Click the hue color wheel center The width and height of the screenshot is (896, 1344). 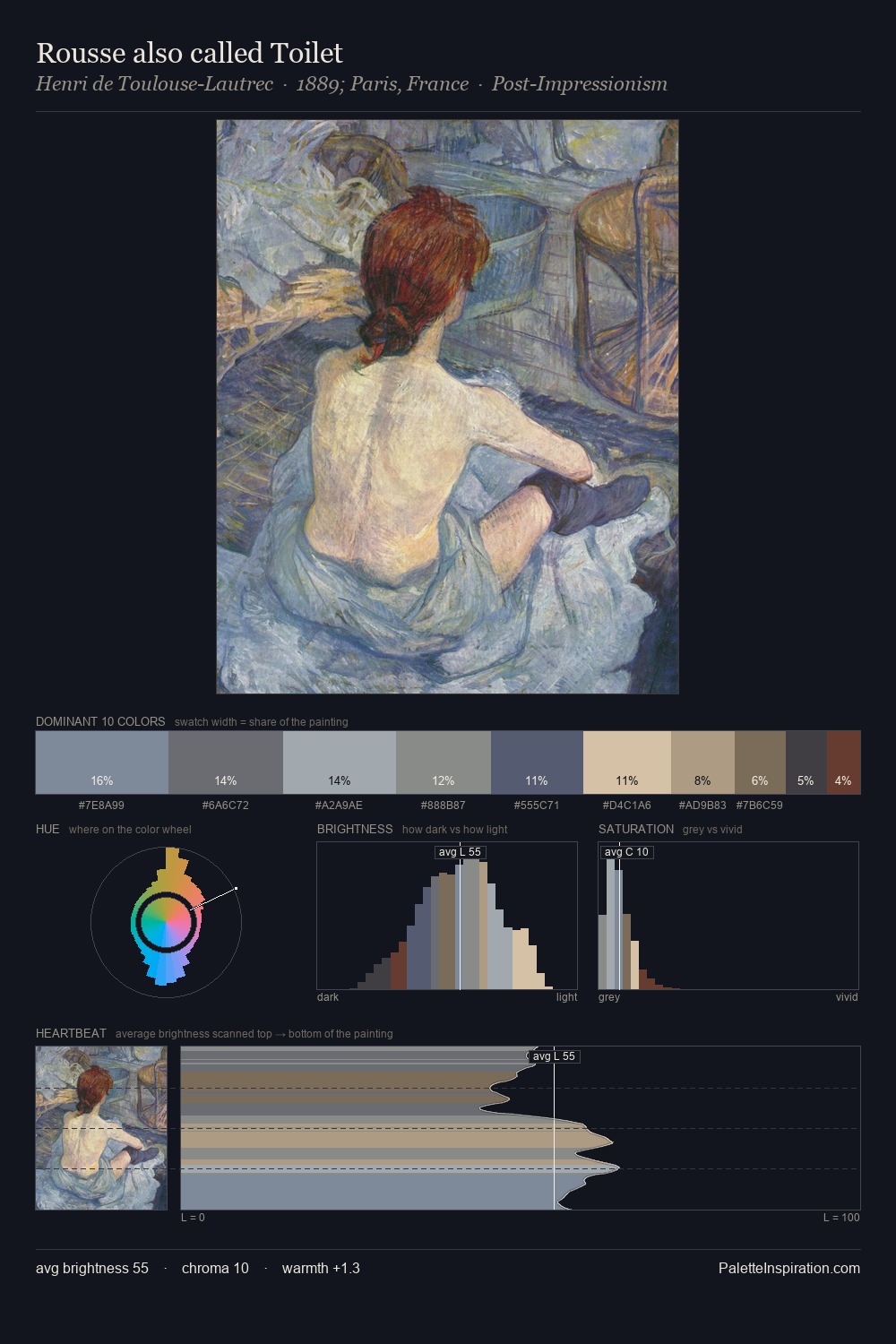click(x=166, y=920)
